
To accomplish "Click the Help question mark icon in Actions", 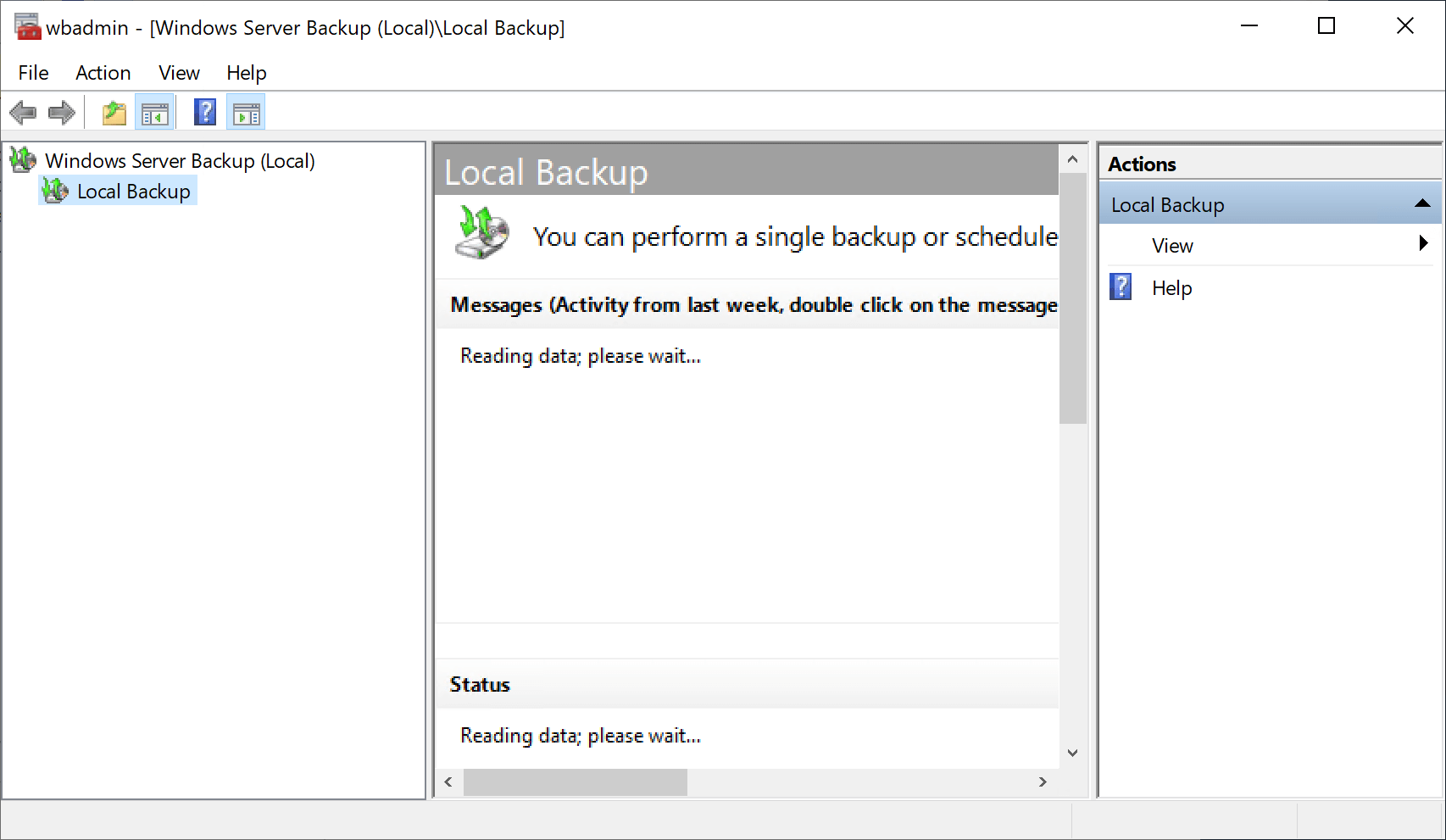I will (1121, 286).
